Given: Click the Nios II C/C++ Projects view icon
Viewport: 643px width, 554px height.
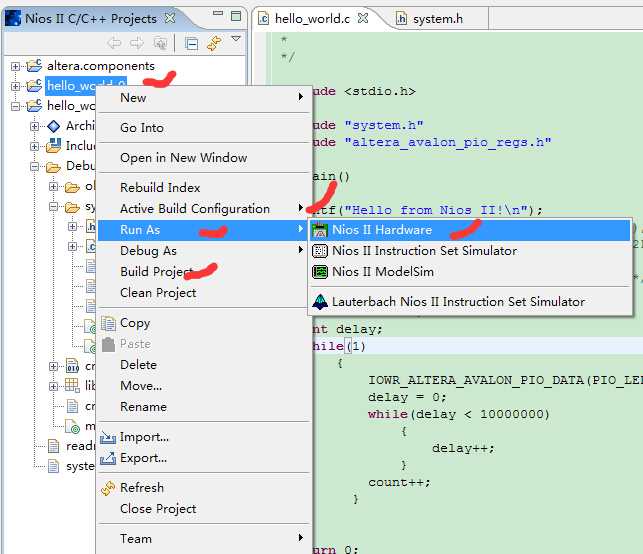Looking at the screenshot, I should click(13, 18).
